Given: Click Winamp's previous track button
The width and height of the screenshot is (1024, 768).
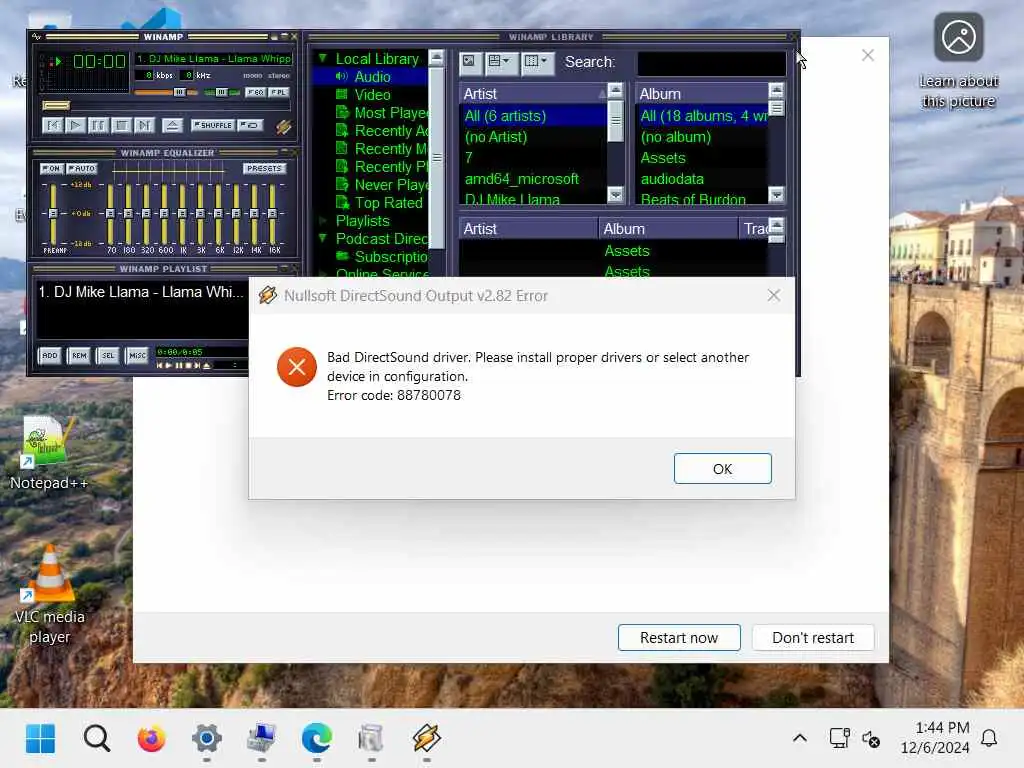Looking at the screenshot, I should coord(52,125).
